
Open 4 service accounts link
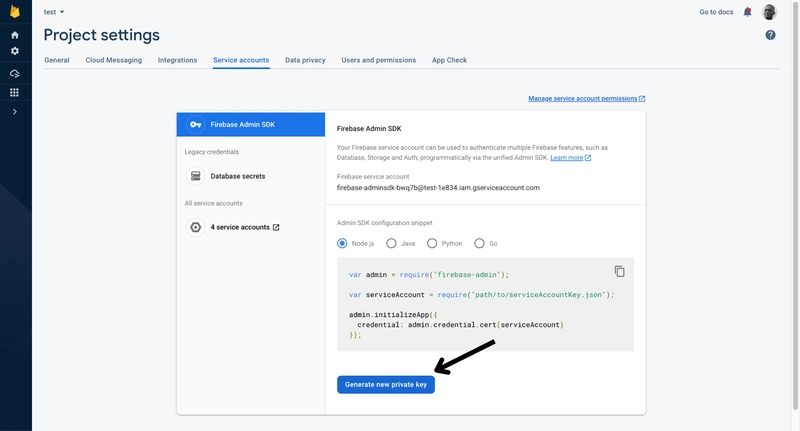click(x=240, y=227)
